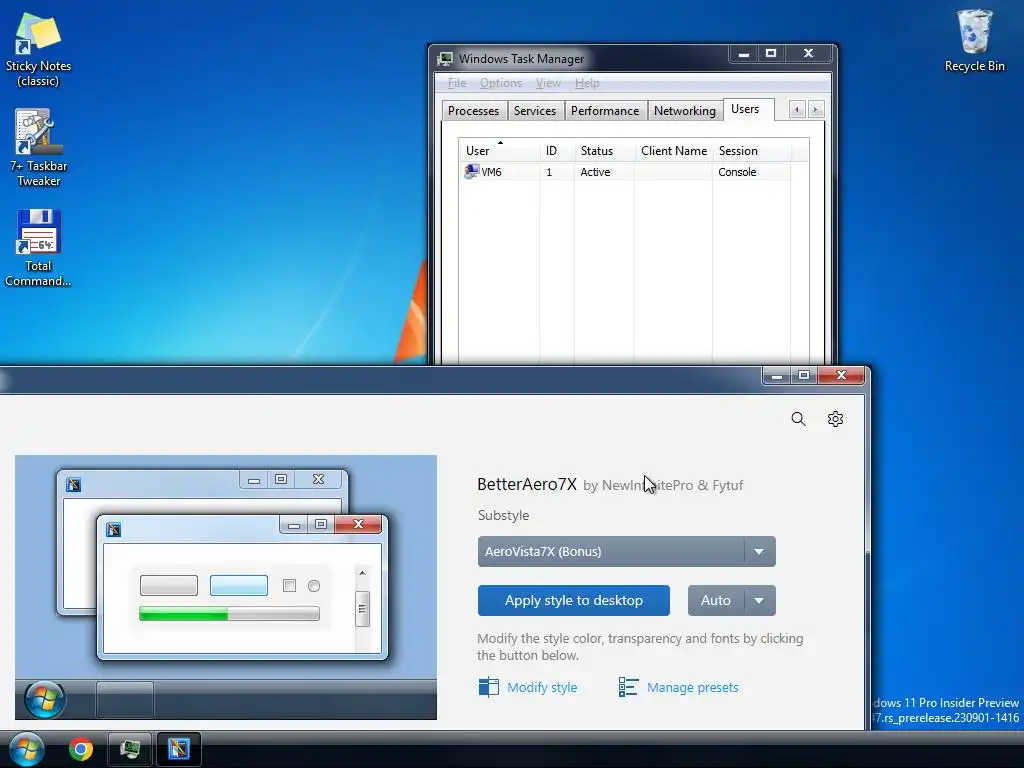Click the tab scroll right arrow in Task Manager
1024x768 pixels.
pos(815,110)
